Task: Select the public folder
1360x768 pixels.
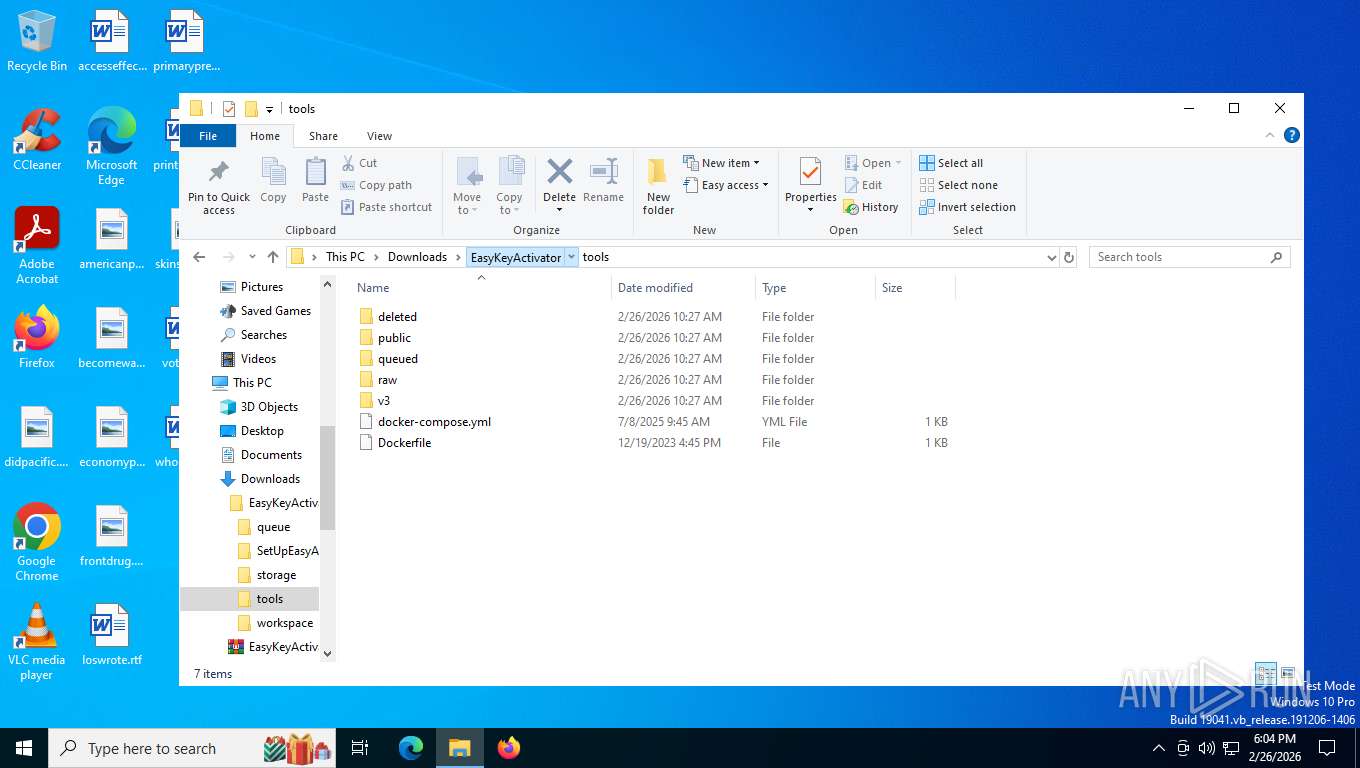Action: click(394, 338)
